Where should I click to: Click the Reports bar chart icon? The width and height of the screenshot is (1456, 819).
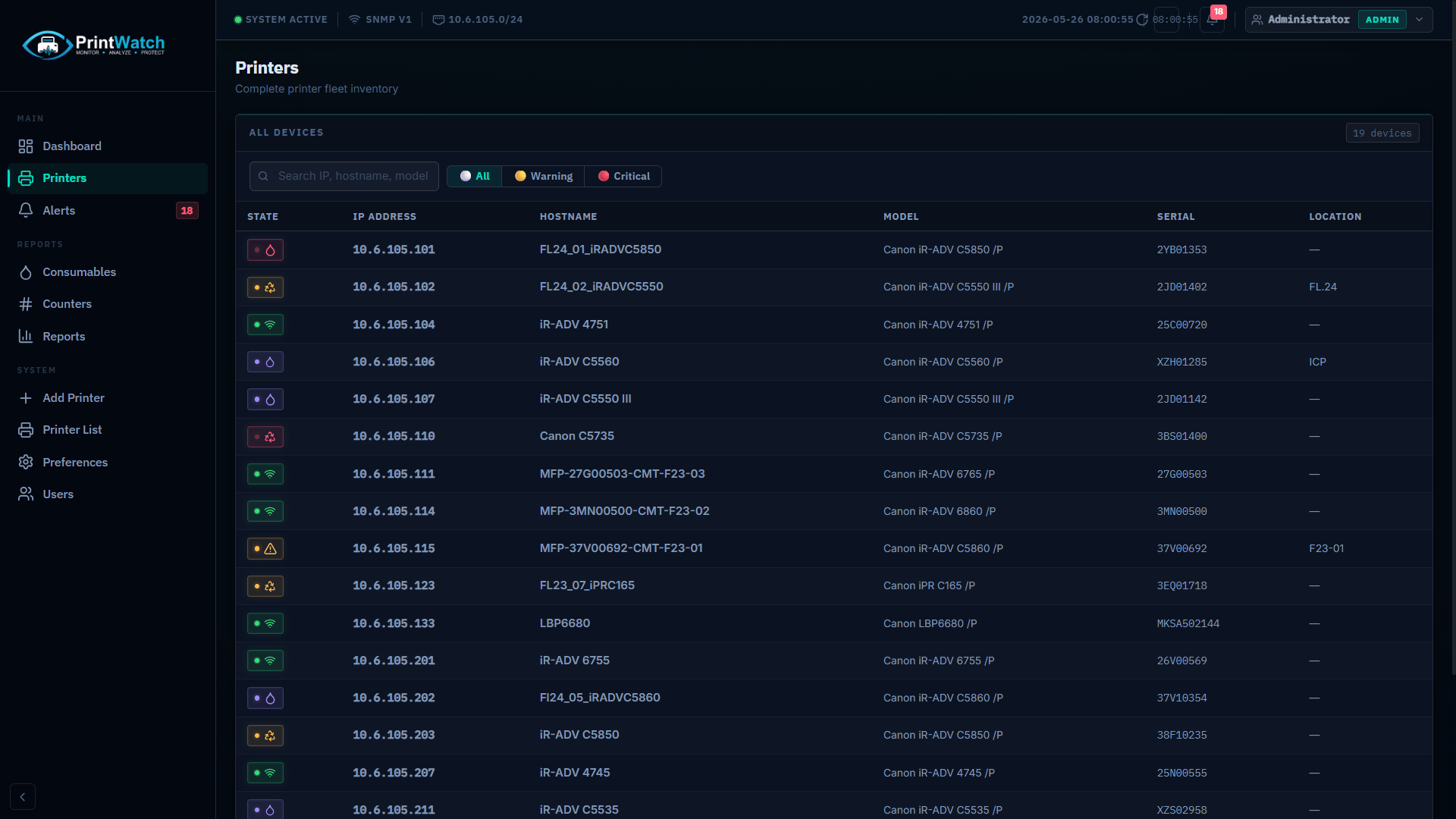(26, 336)
